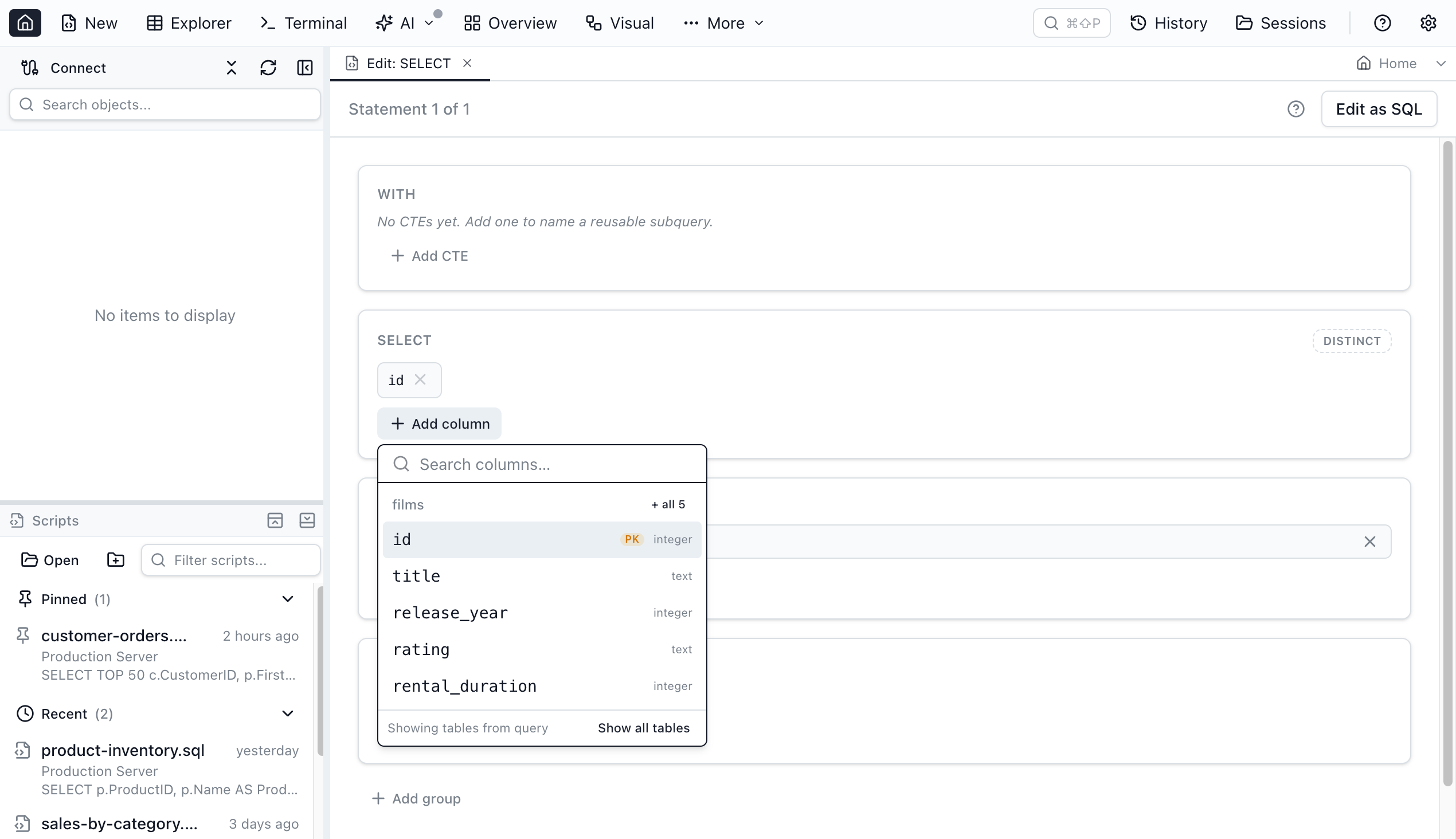Viewport: 1456px width, 839px height.
Task: Select the title column option
Action: point(542,576)
